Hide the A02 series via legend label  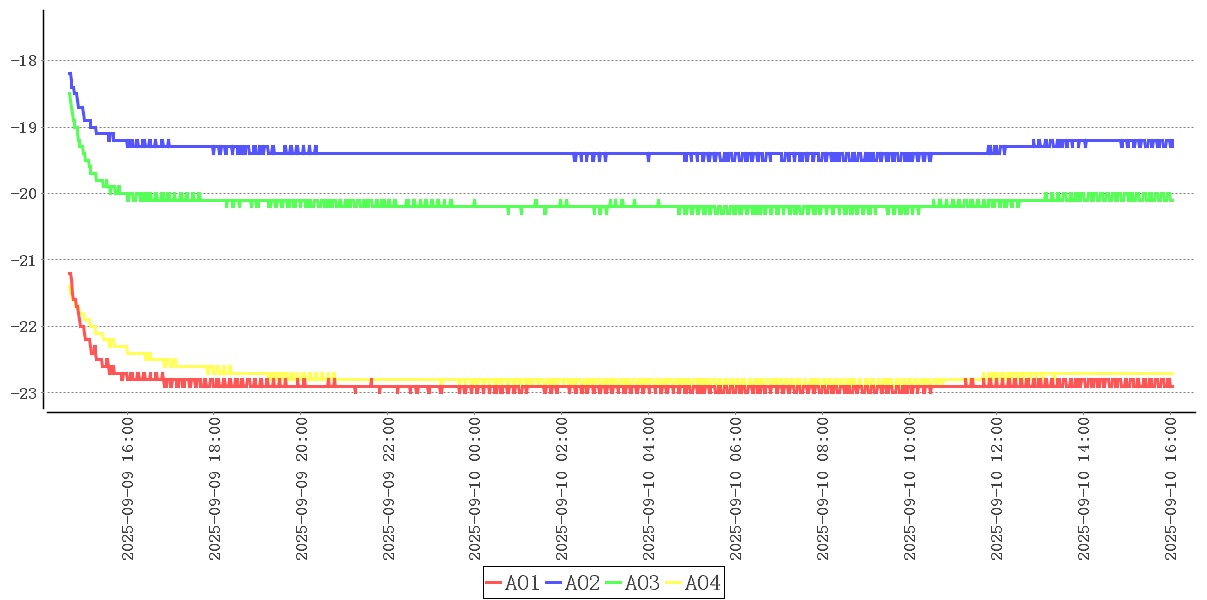click(x=583, y=583)
